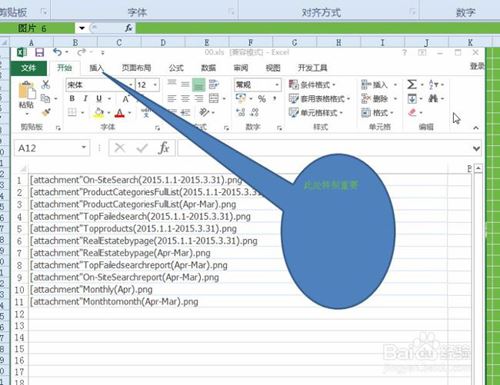Click the Merge cells icon
This screenshot has height=385, width=500.
[x=214, y=98]
